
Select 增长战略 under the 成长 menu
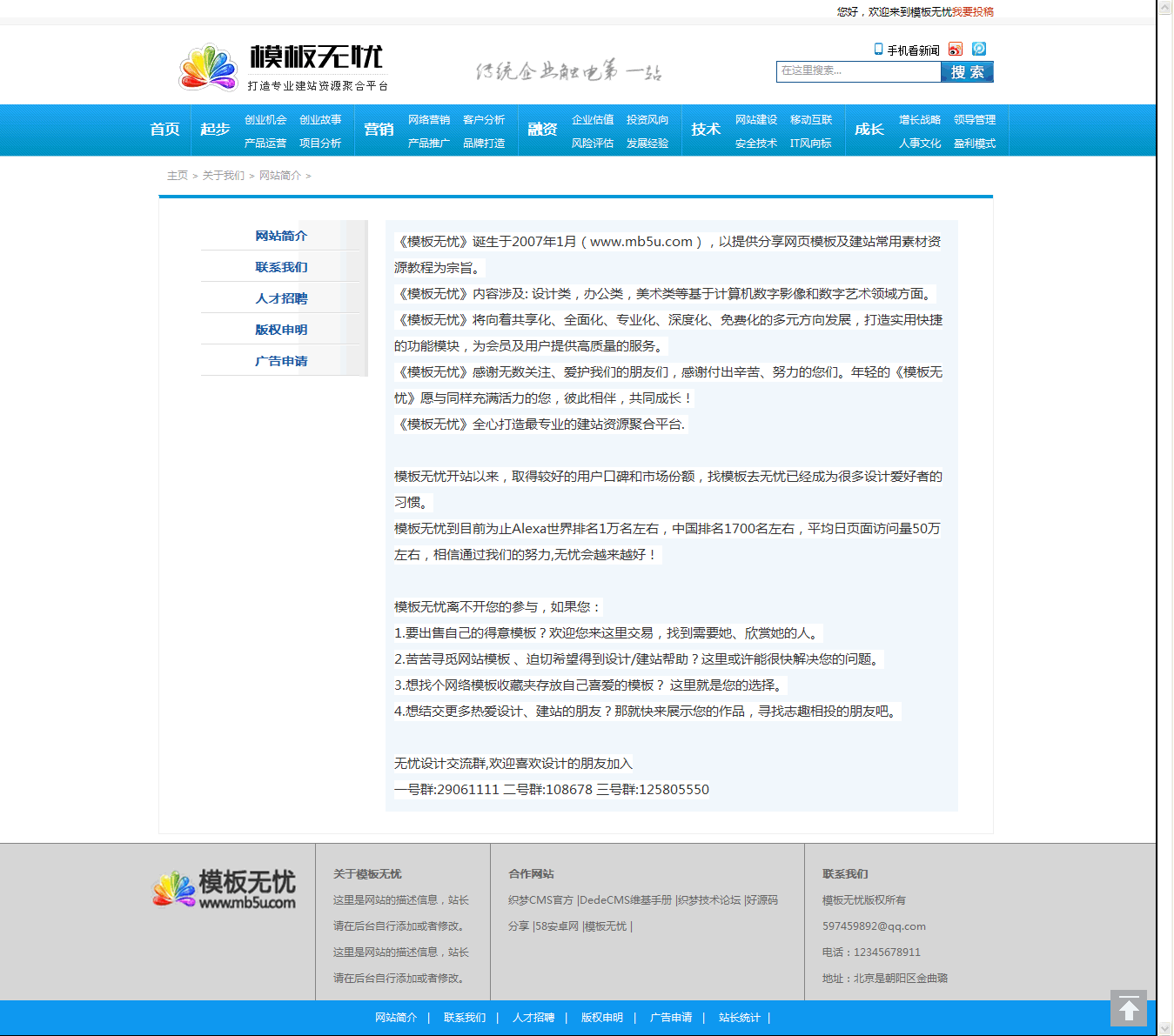[x=919, y=120]
